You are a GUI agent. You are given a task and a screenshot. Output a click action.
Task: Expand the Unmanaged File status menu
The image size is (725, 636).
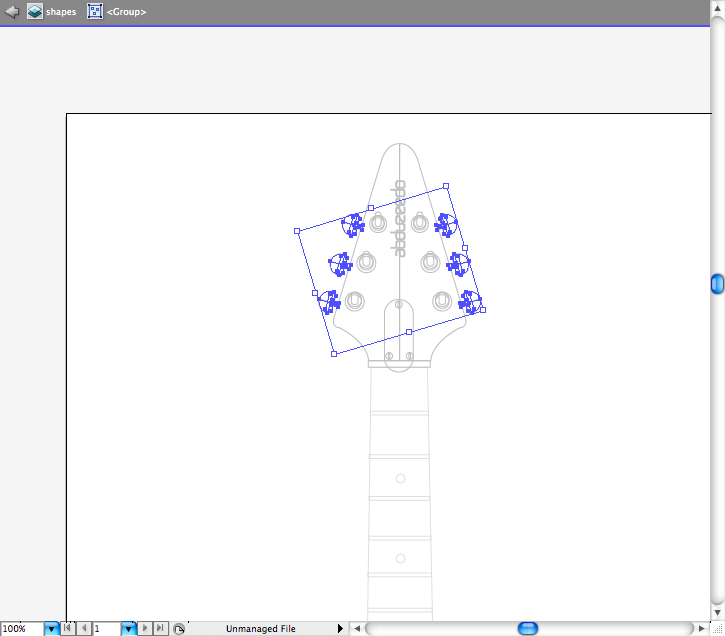[x=341, y=629]
